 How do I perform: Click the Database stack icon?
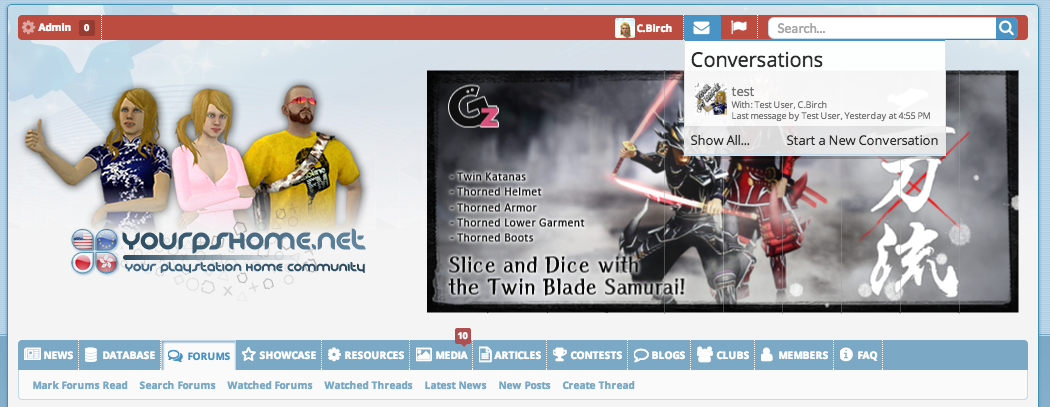(x=91, y=355)
